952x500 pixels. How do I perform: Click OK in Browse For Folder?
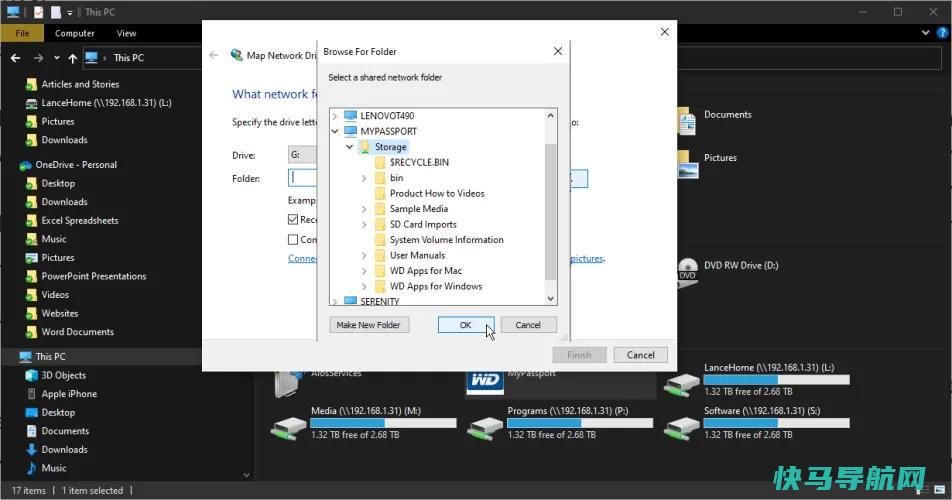pos(466,325)
